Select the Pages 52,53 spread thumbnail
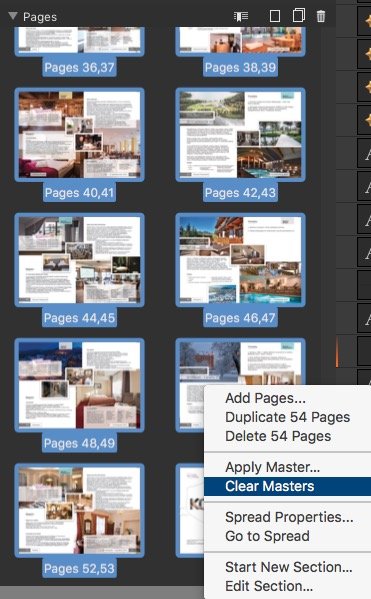 79,510
